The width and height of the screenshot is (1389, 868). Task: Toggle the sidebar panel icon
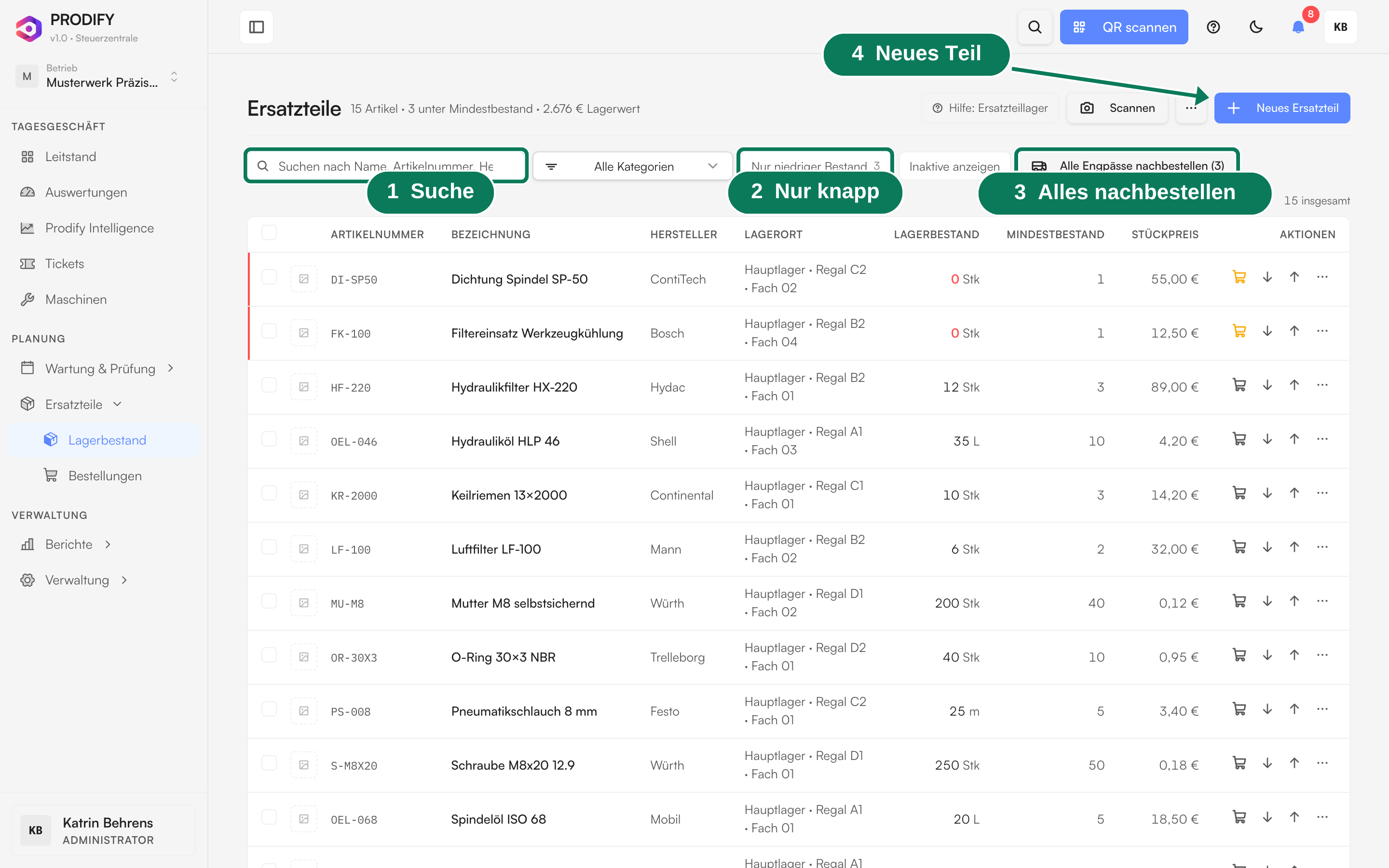pos(257,27)
